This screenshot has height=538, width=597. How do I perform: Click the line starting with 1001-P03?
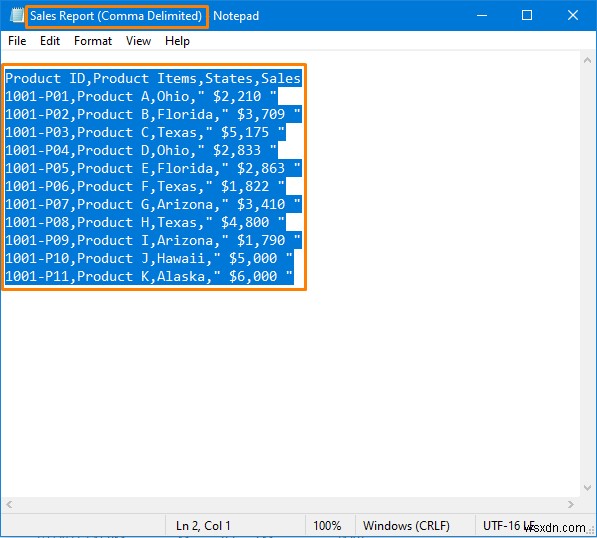click(145, 132)
